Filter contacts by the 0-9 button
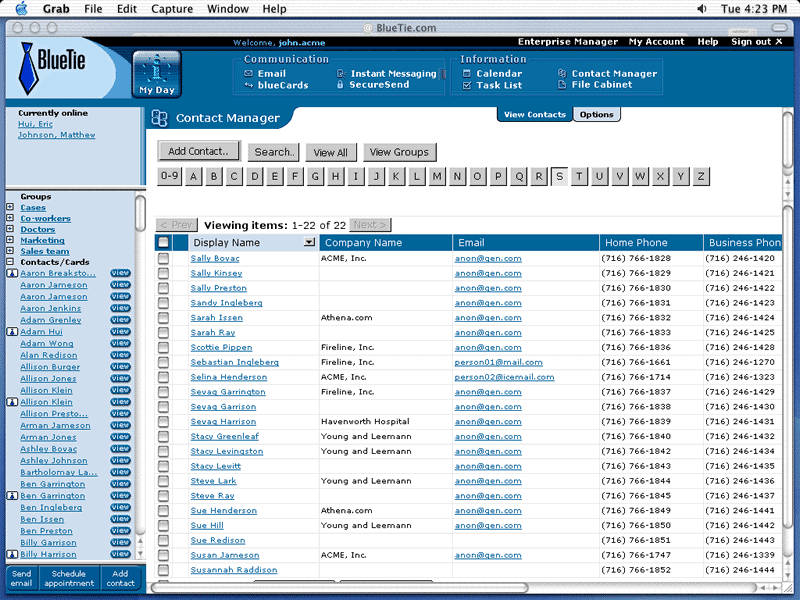 point(169,177)
